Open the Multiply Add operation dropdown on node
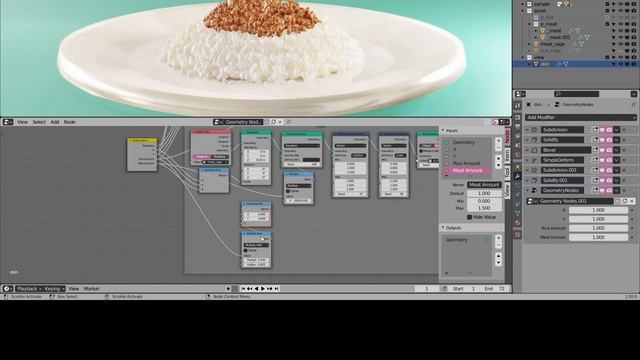 (x=256, y=245)
